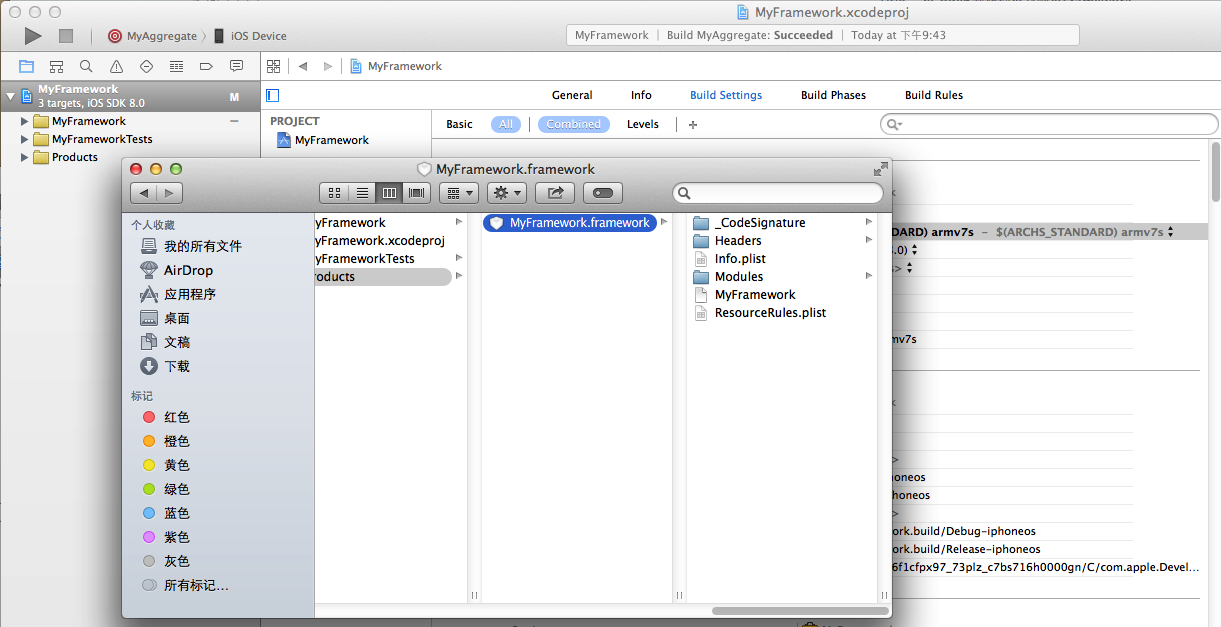Show related items grid icon in Xcode
1221x627 pixels.
click(273, 66)
